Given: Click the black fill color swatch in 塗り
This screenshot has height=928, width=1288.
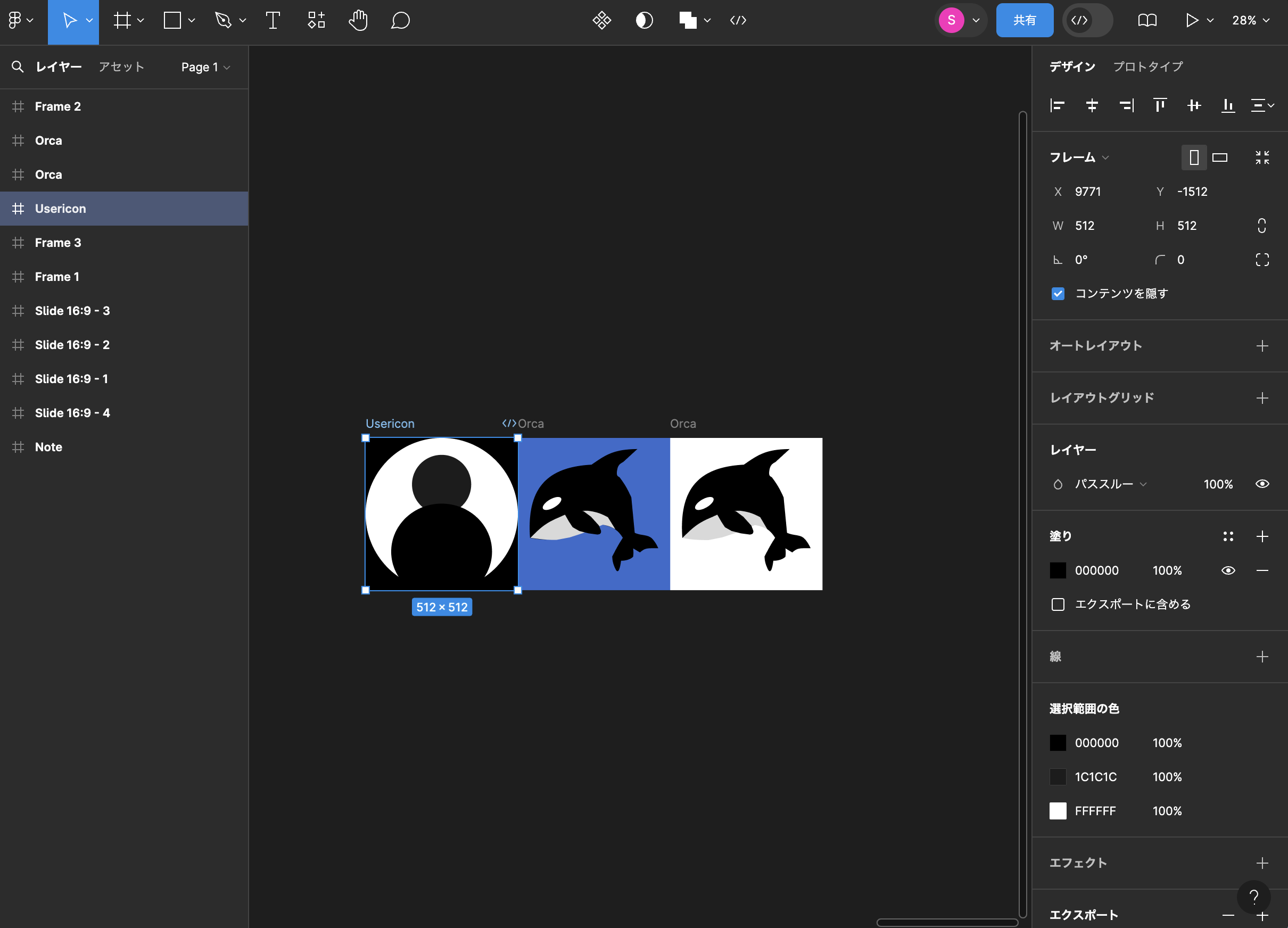Looking at the screenshot, I should click(1058, 570).
